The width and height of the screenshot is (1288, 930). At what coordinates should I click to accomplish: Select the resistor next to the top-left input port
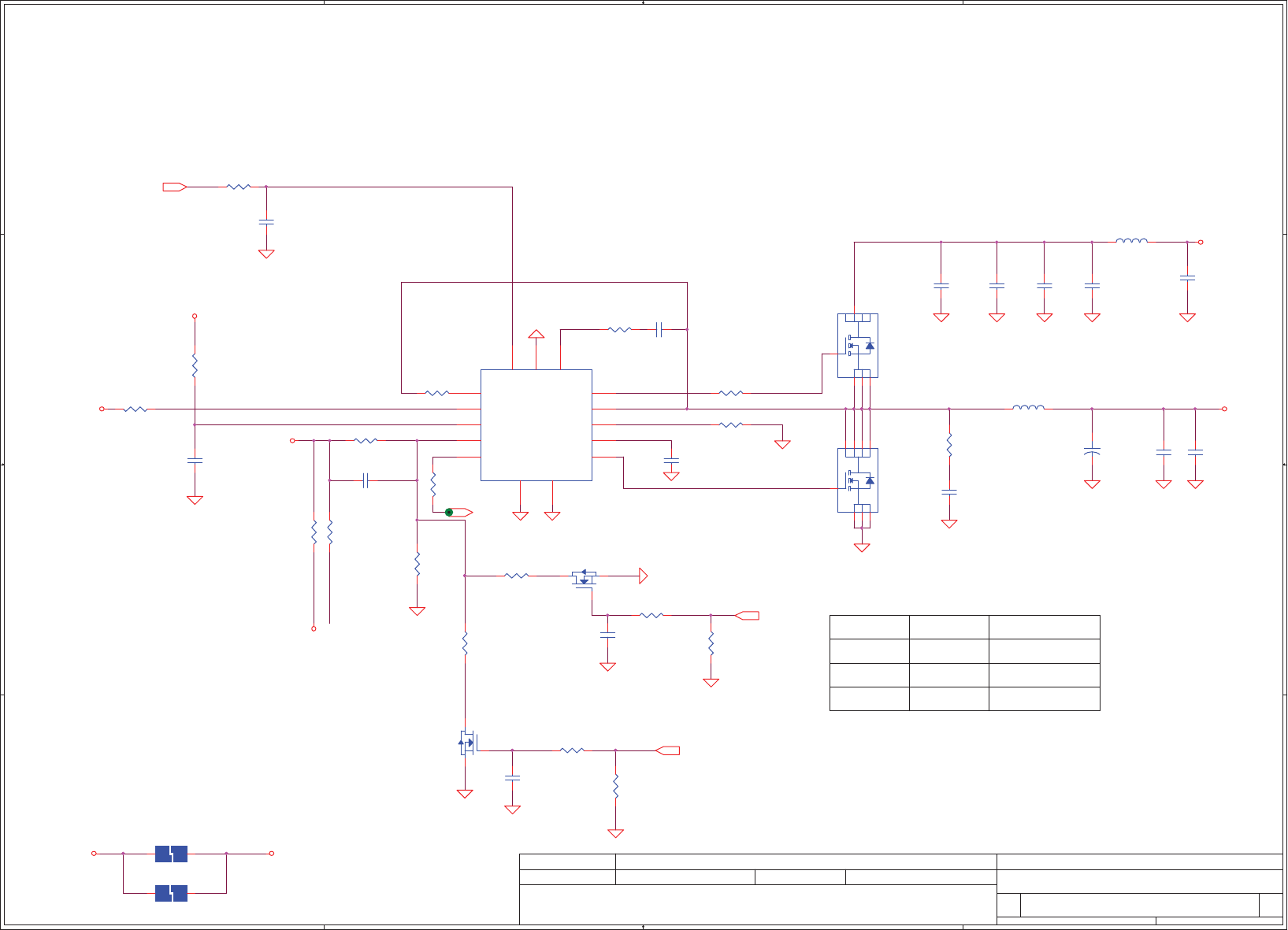click(x=239, y=187)
